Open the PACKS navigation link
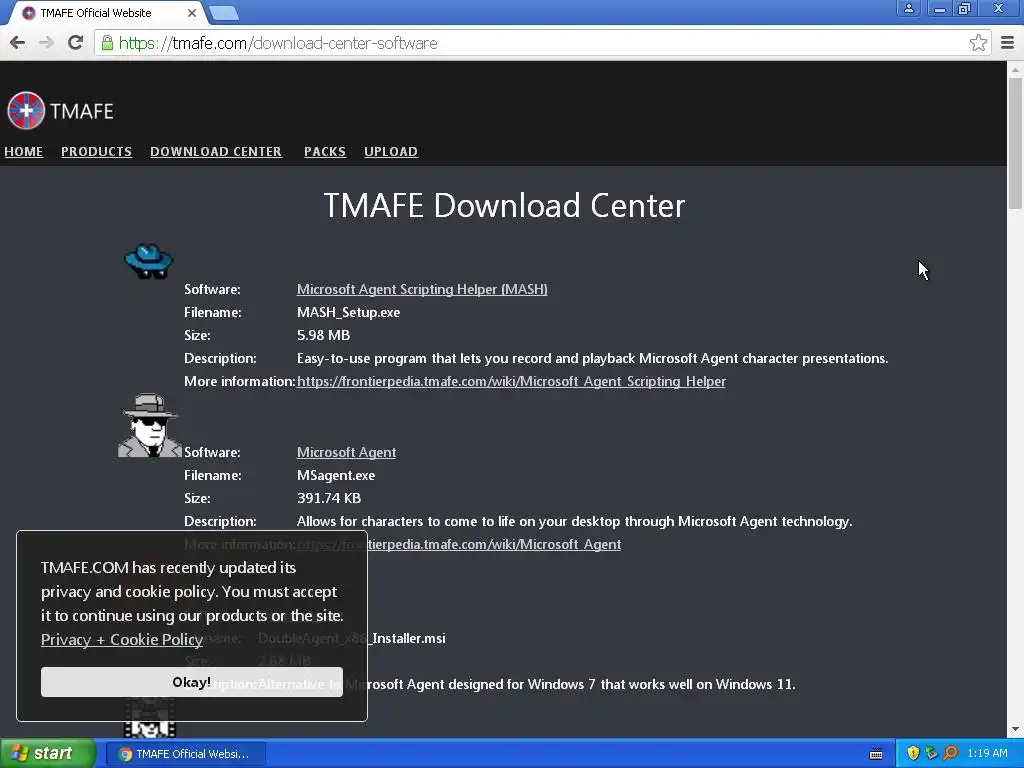Viewport: 1024px width, 768px height. pyautogui.click(x=325, y=152)
